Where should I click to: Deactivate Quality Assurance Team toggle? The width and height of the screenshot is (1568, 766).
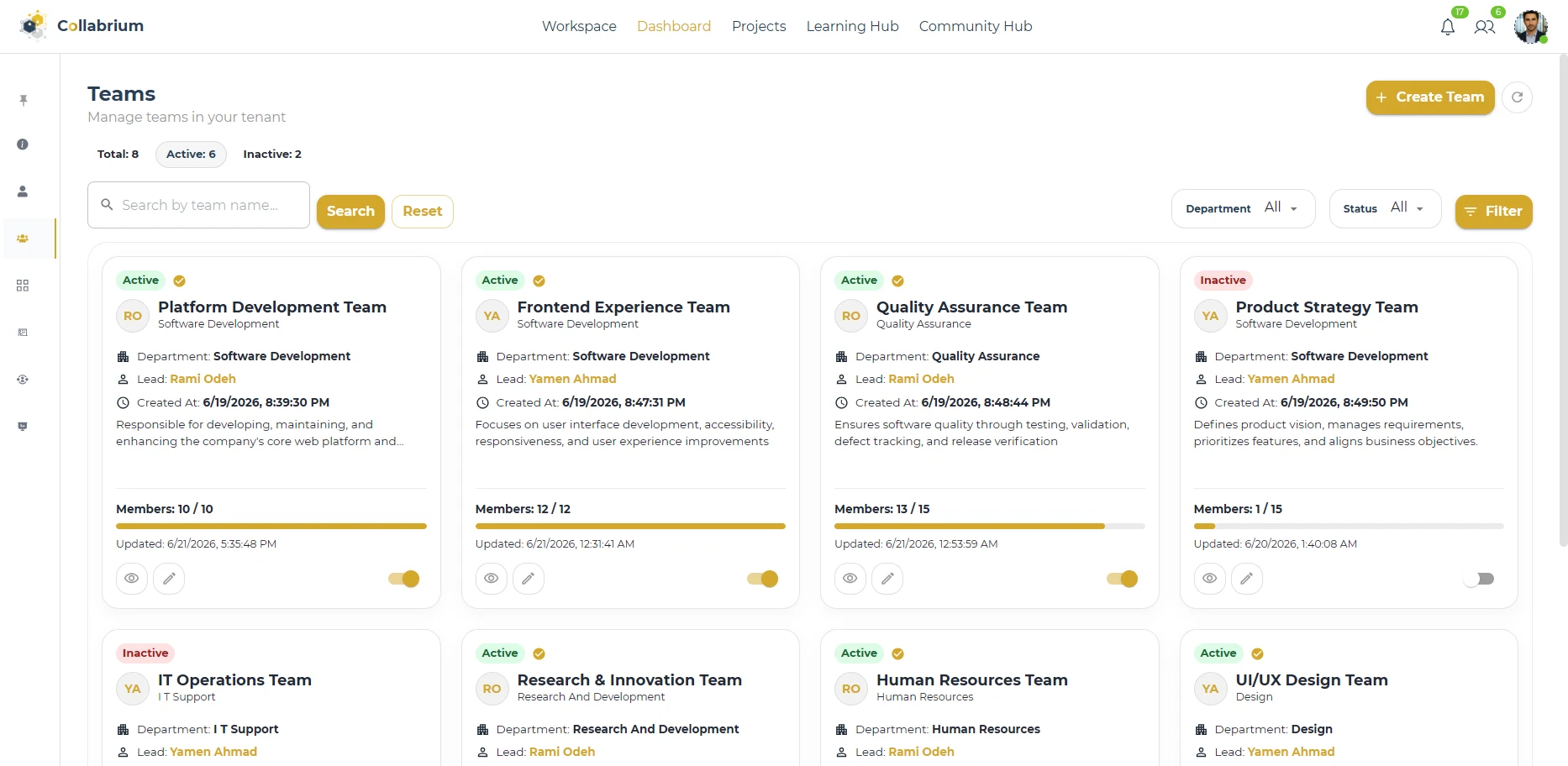click(1123, 579)
